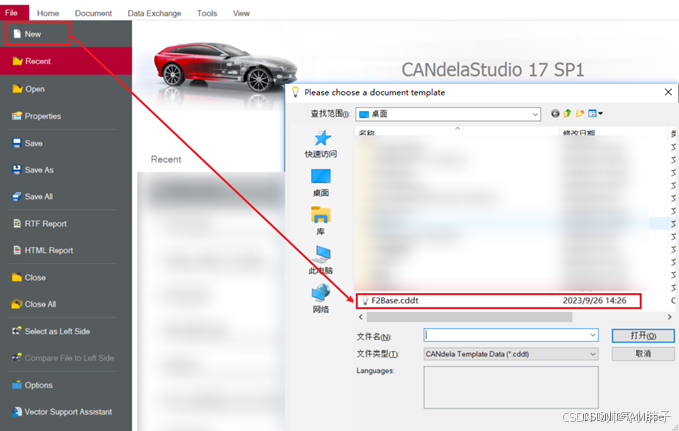Select the F2Base.cddt file

point(395,301)
